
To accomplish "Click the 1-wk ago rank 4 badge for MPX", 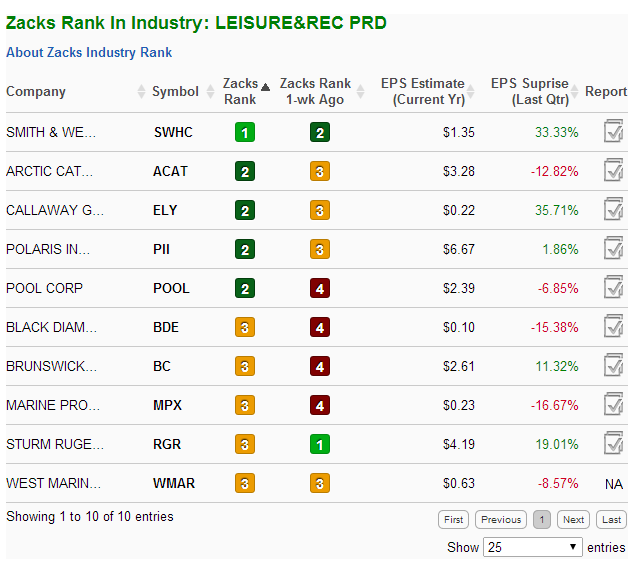I will [320, 405].
